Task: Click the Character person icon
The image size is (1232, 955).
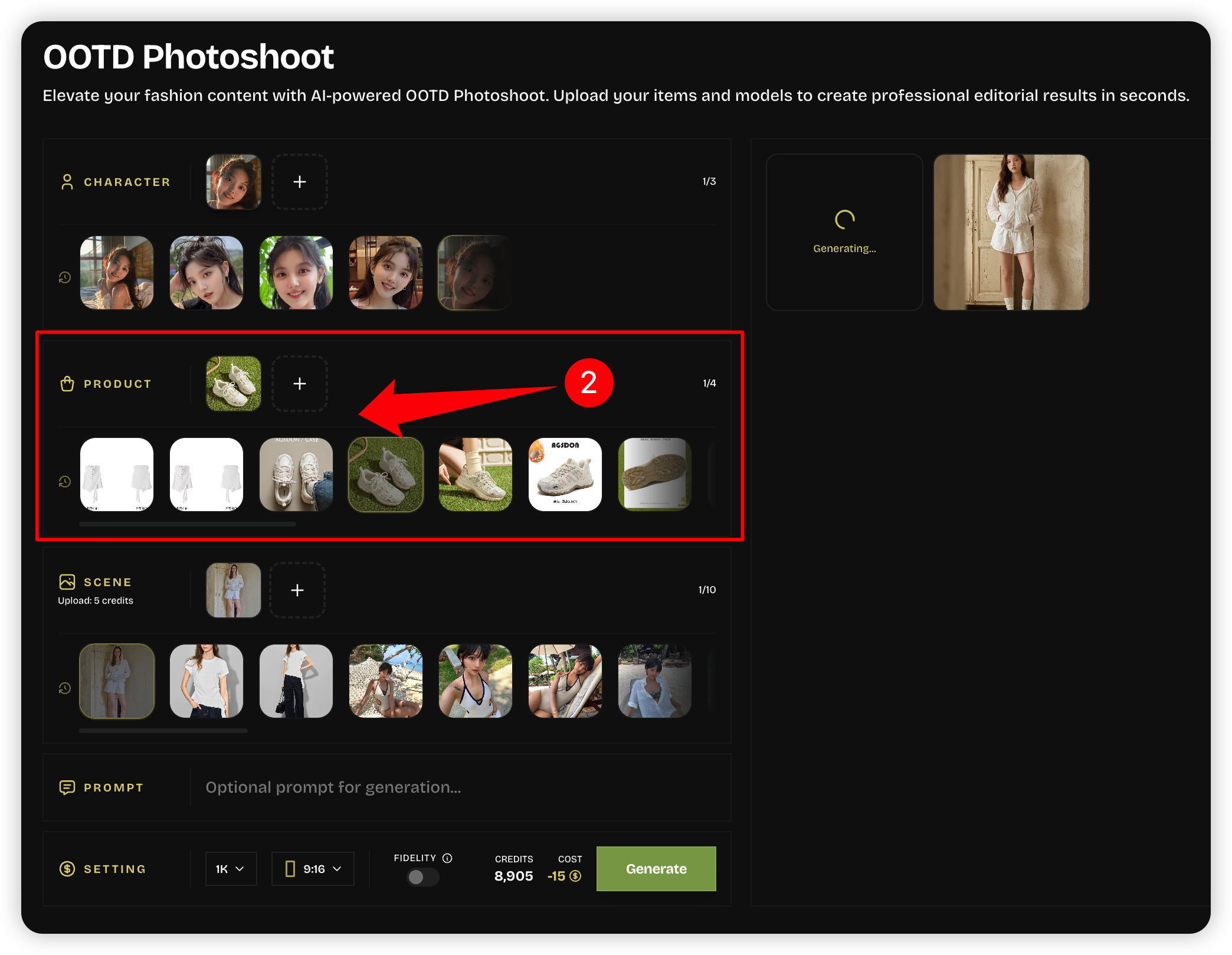Action: click(x=67, y=182)
